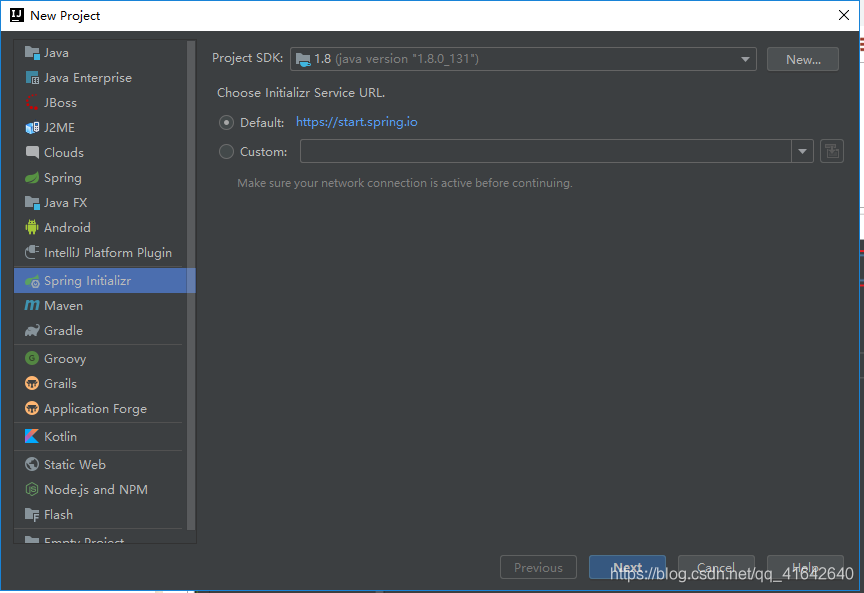Click the Previous button

(538, 567)
